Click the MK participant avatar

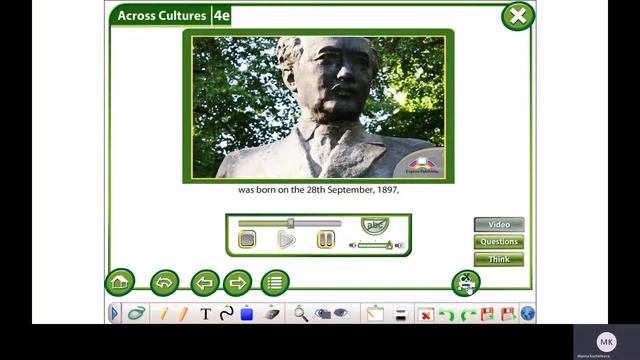(x=606, y=342)
